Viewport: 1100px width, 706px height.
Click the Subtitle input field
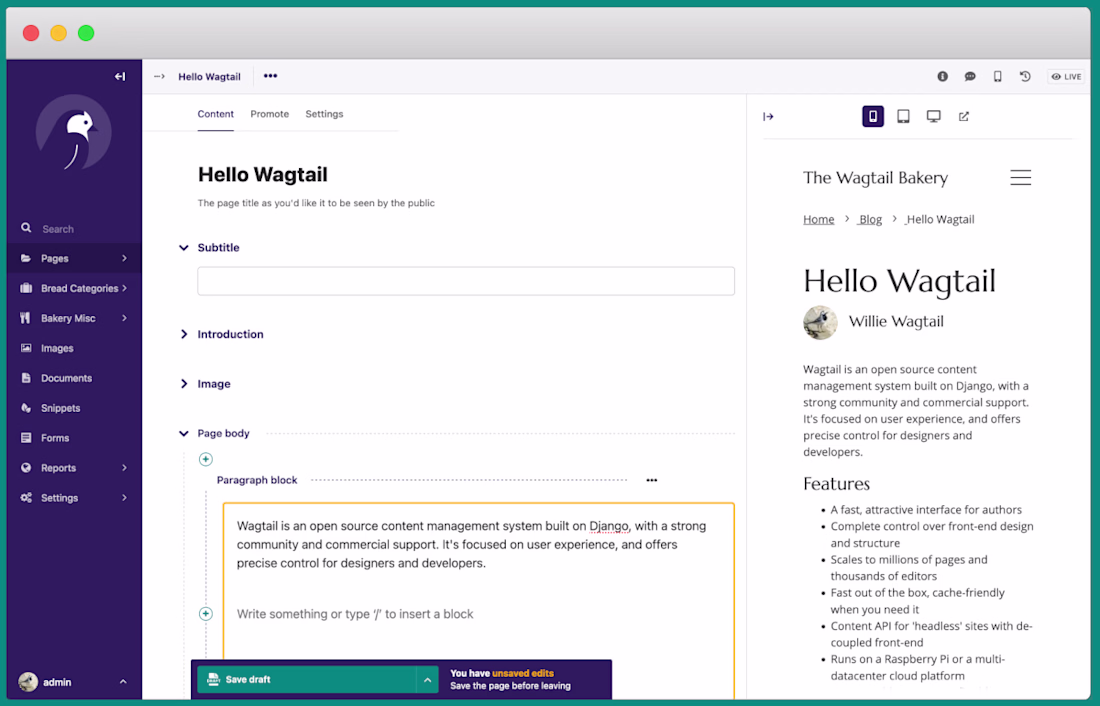pos(466,281)
